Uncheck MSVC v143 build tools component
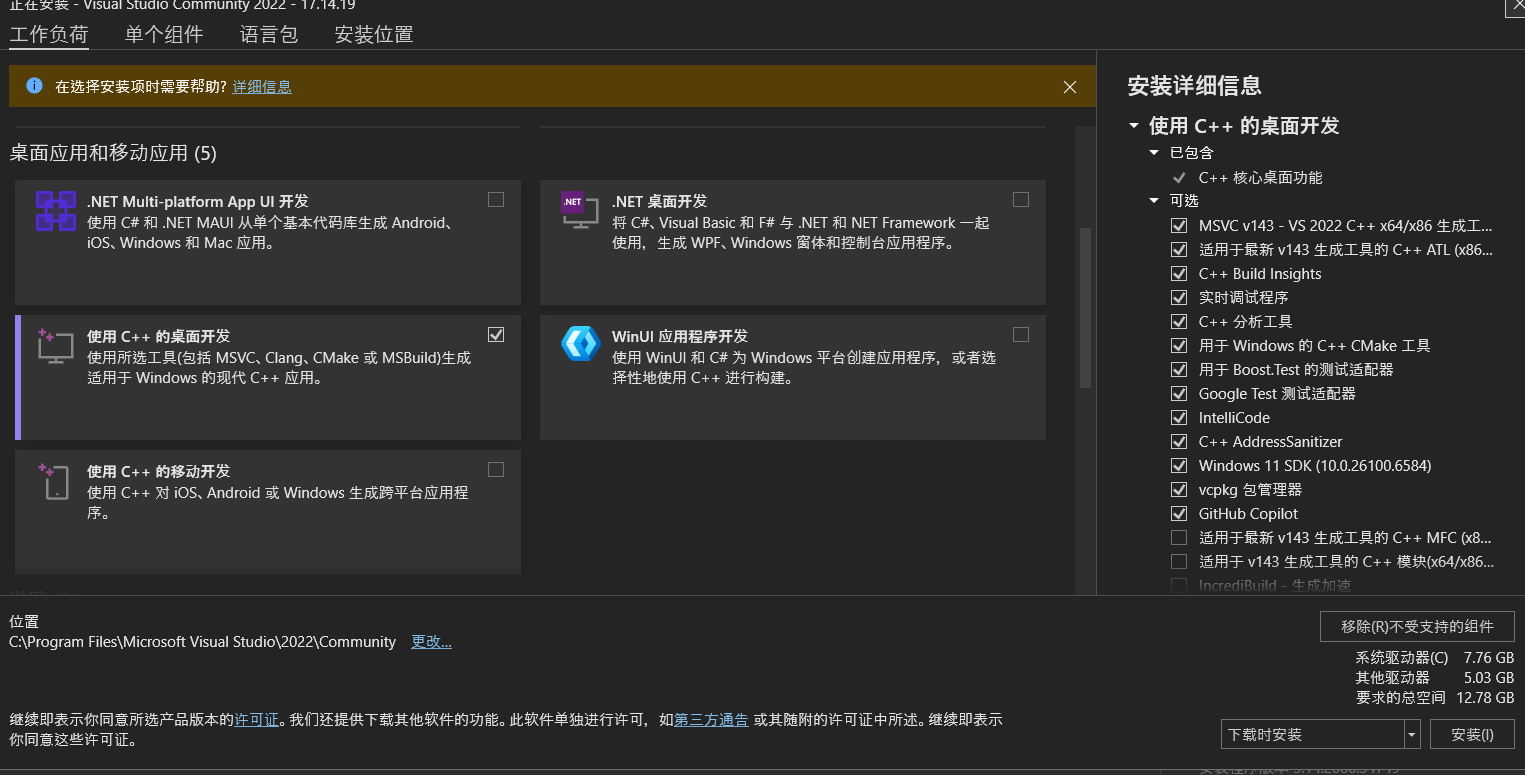This screenshot has width=1525, height=775. point(1179,226)
